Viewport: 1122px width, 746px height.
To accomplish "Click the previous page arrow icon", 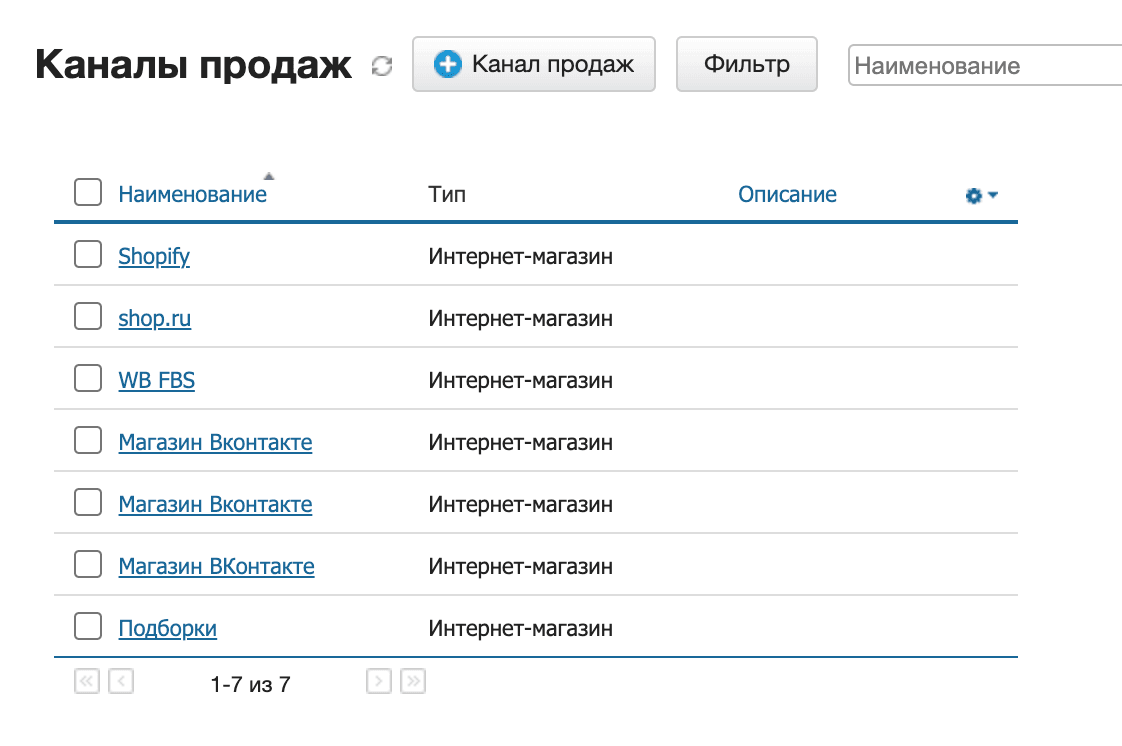I will (x=121, y=681).
